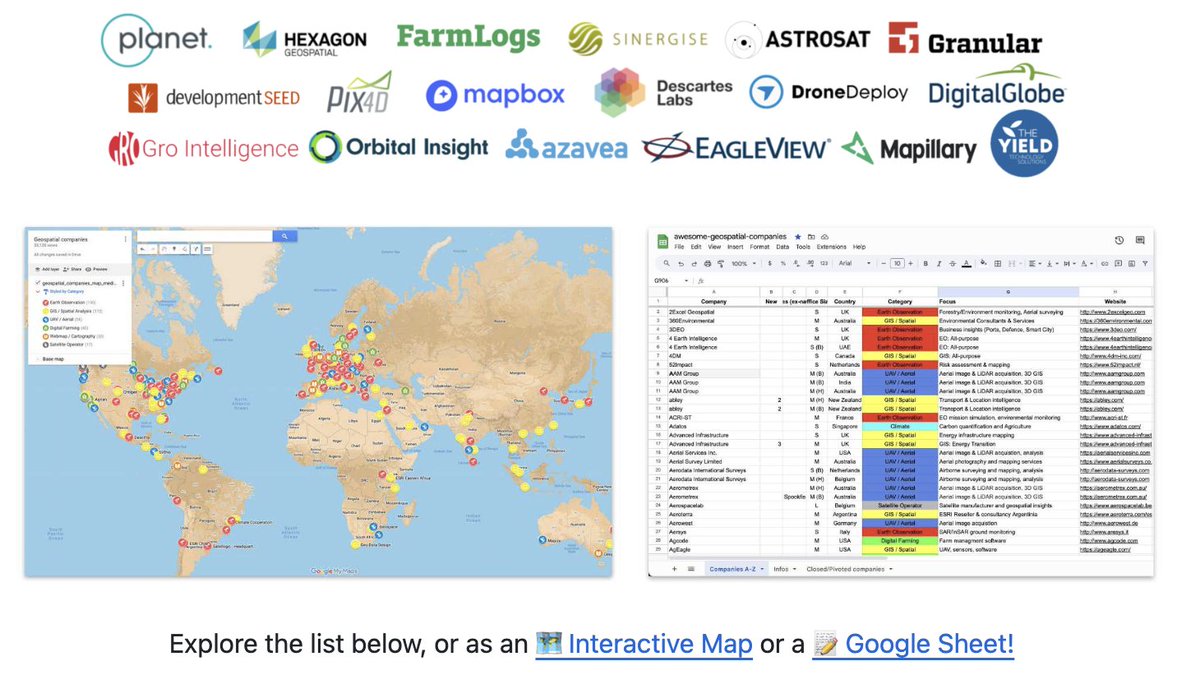Open the Format menu in sheet

pos(759,247)
